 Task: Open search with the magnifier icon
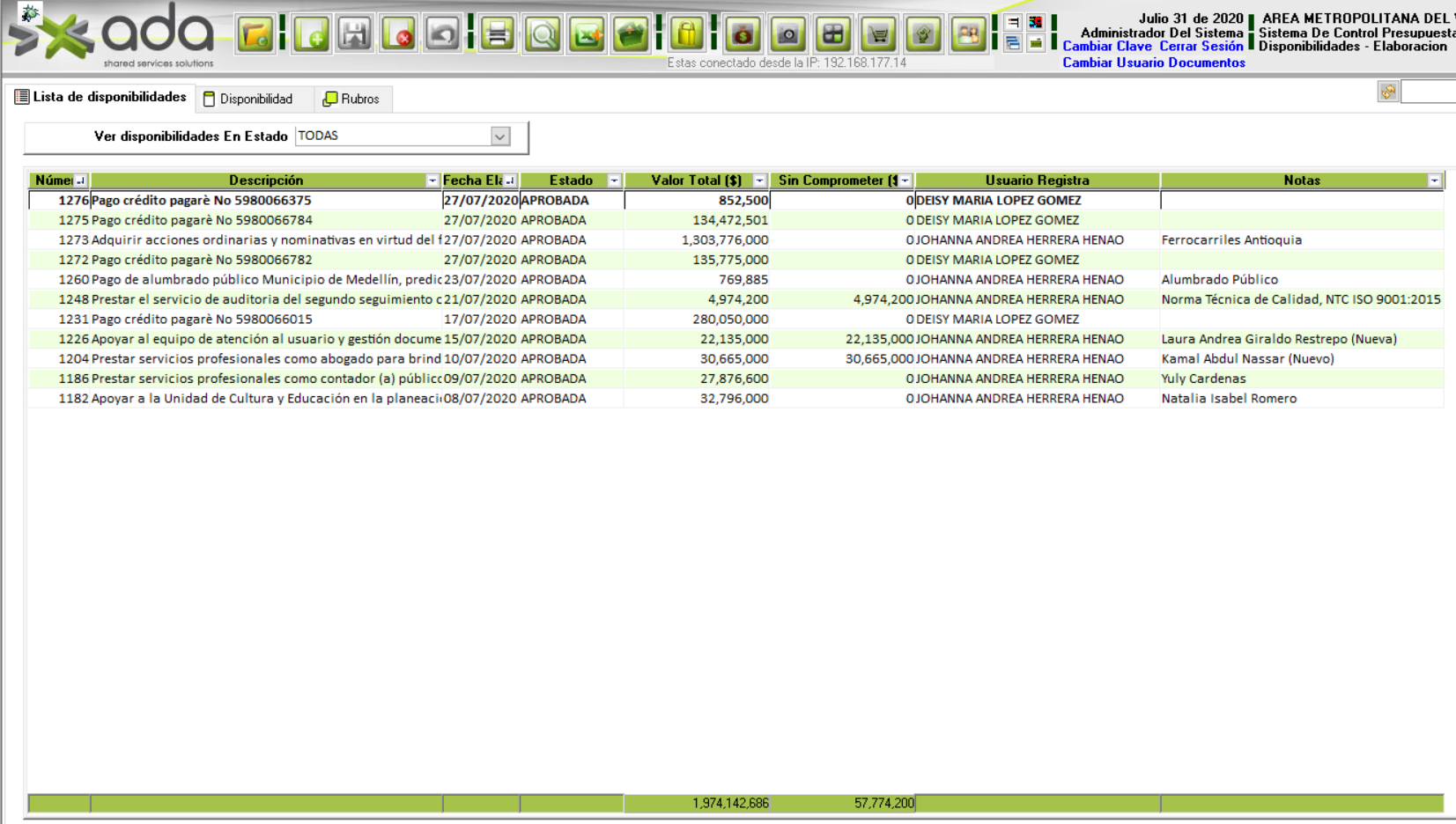click(543, 35)
